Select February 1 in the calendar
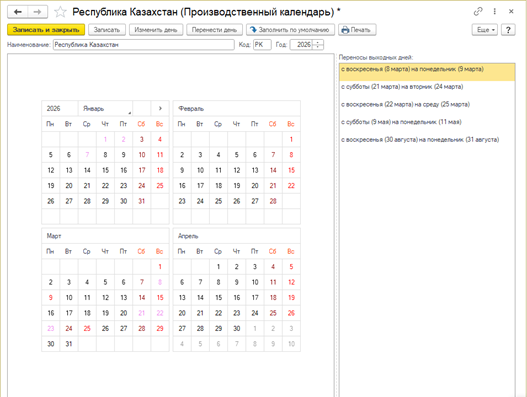This screenshot has height=397, width=527. [291, 140]
